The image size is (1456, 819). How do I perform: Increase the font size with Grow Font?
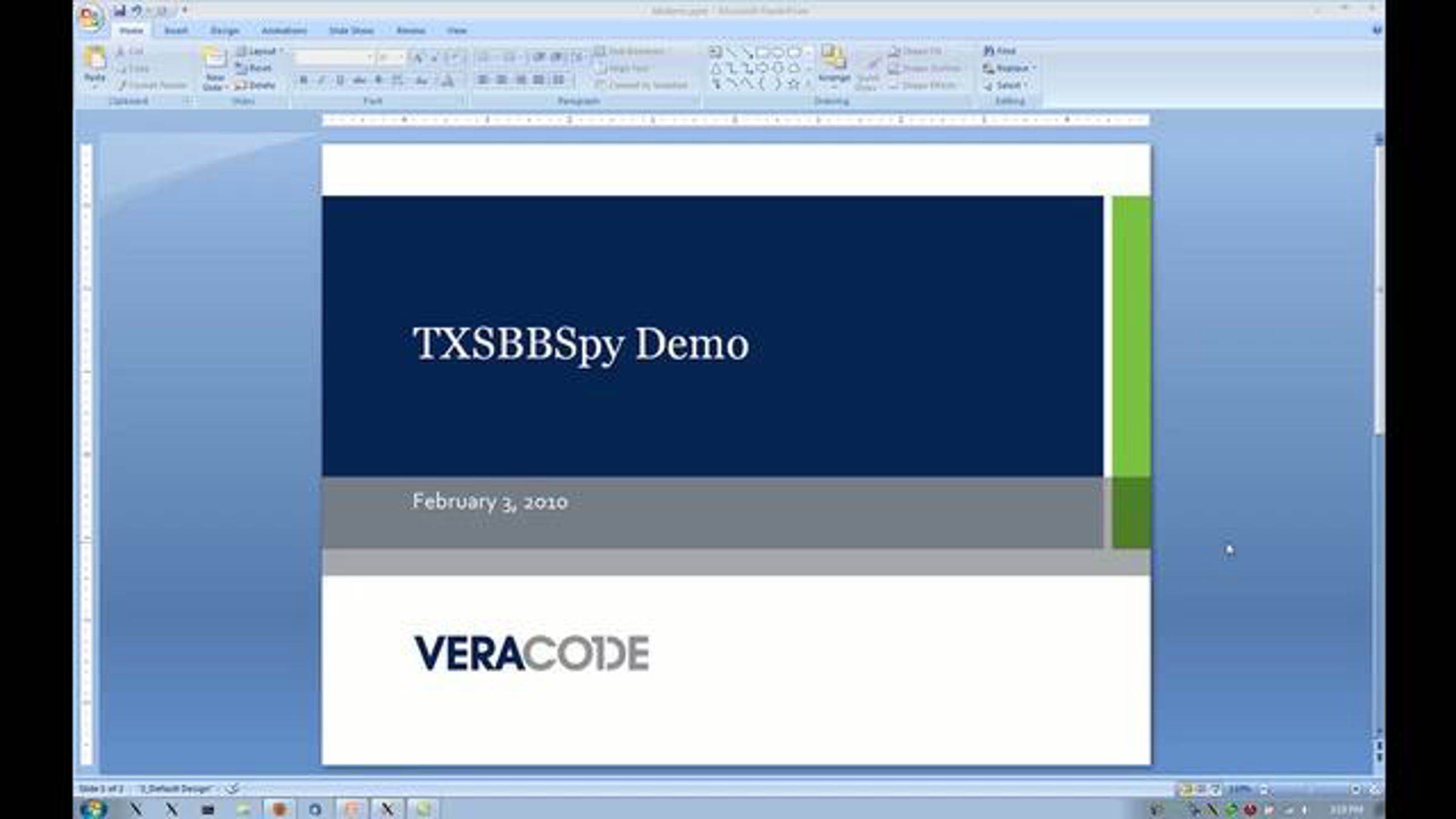coord(417,58)
